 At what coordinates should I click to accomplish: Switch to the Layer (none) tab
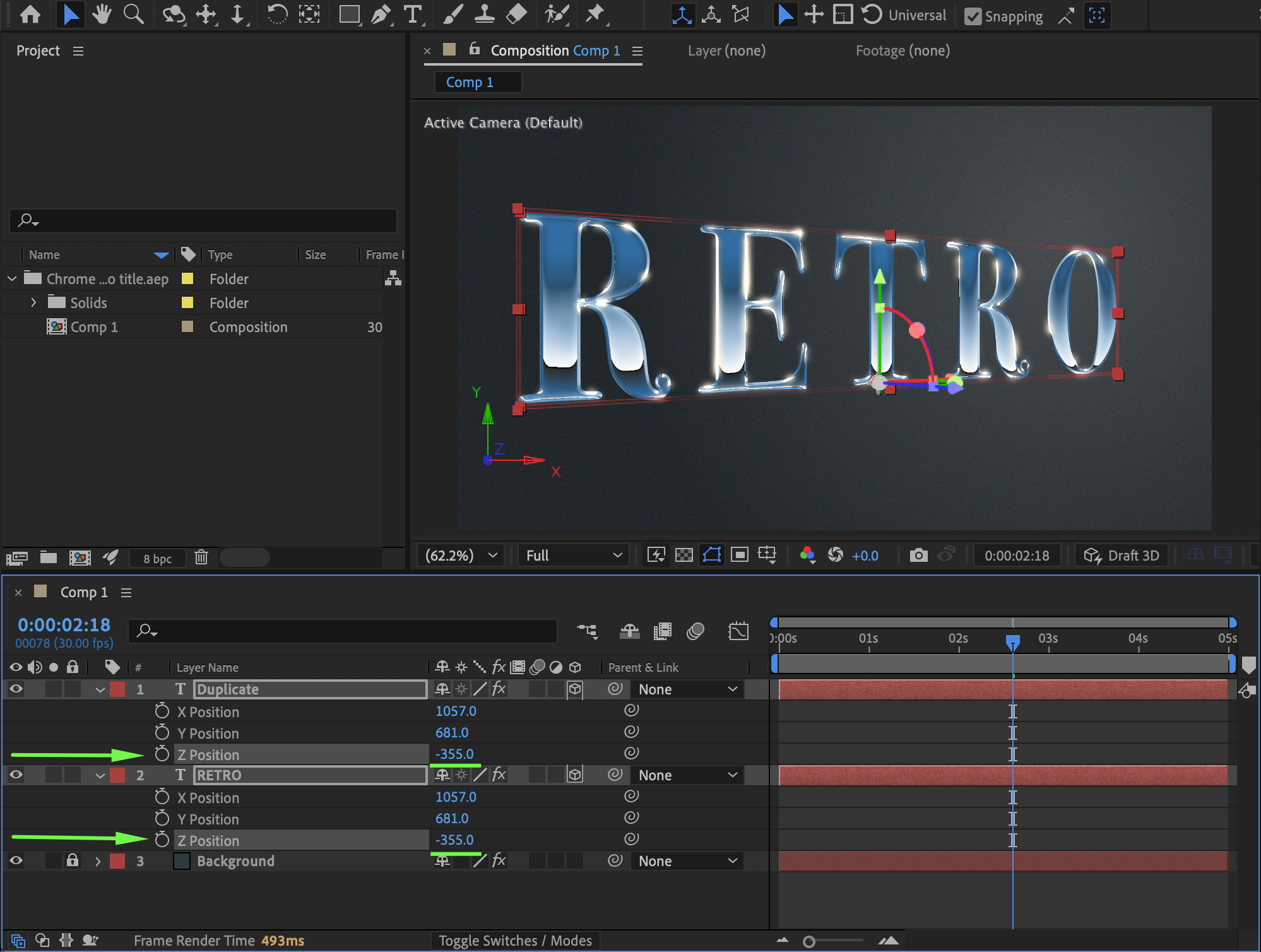point(726,51)
